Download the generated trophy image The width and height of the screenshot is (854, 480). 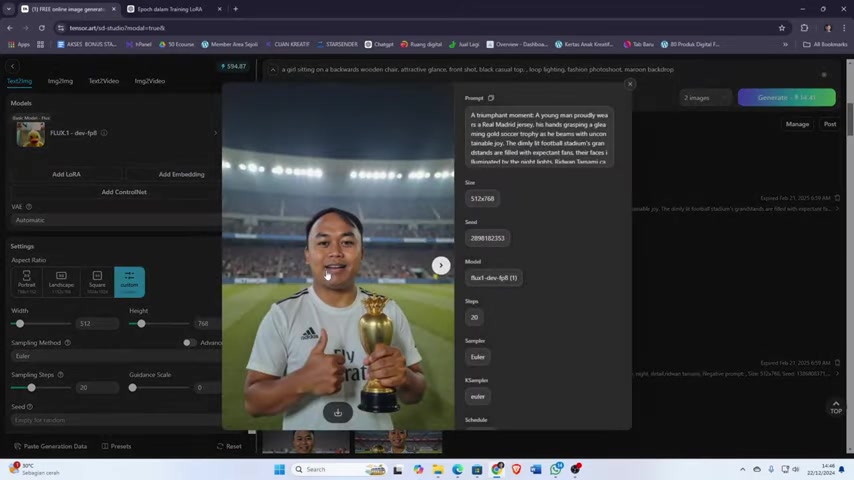pyautogui.click(x=338, y=412)
